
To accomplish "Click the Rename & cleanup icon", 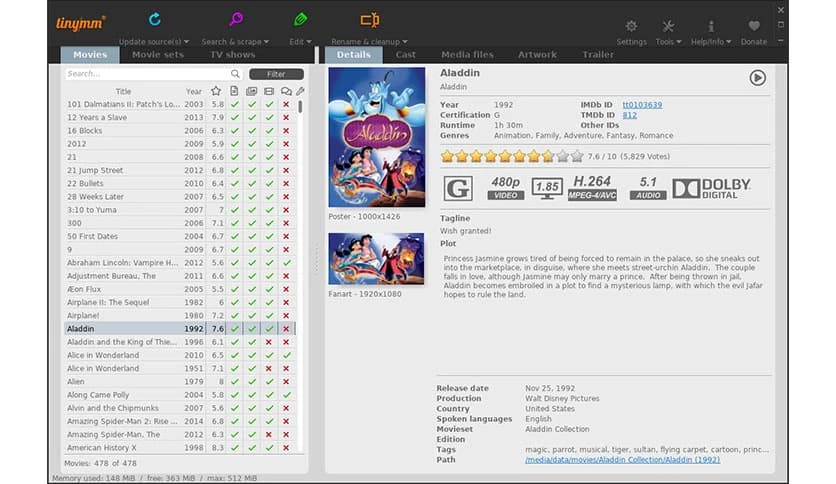I will point(369,20).
